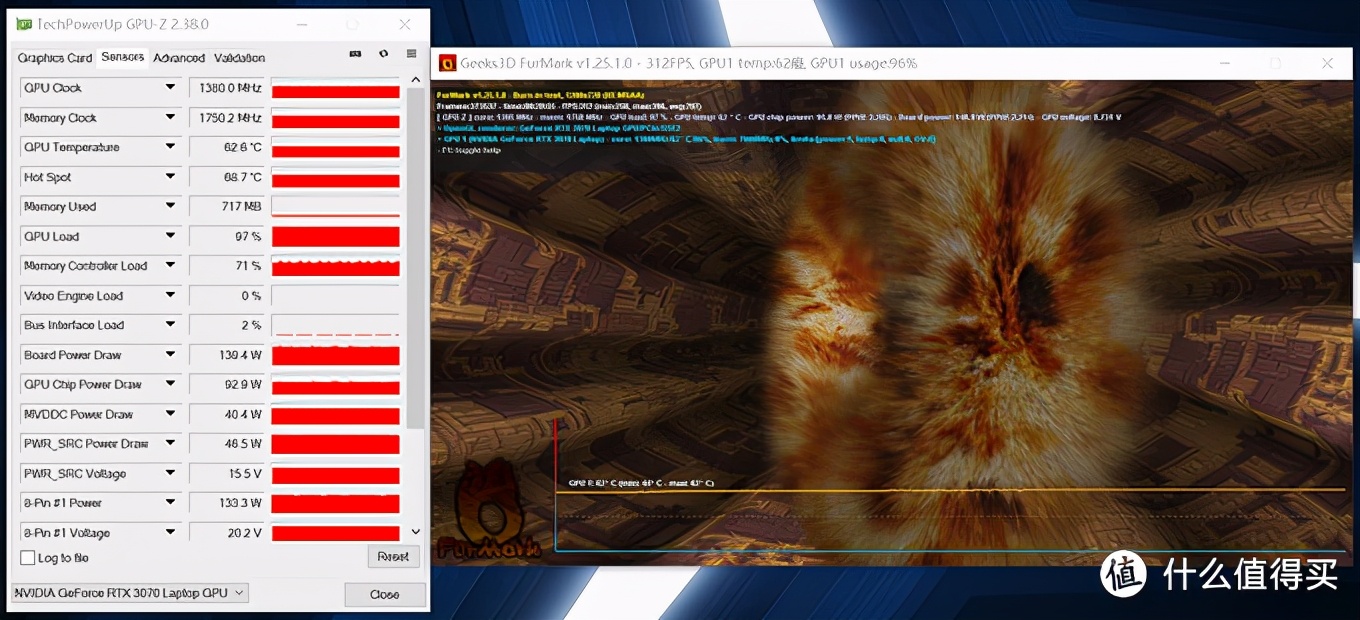Click the Hot Spot value 68.7 °C
Screen dimensions: 1360x620
[x=227, y=177]
